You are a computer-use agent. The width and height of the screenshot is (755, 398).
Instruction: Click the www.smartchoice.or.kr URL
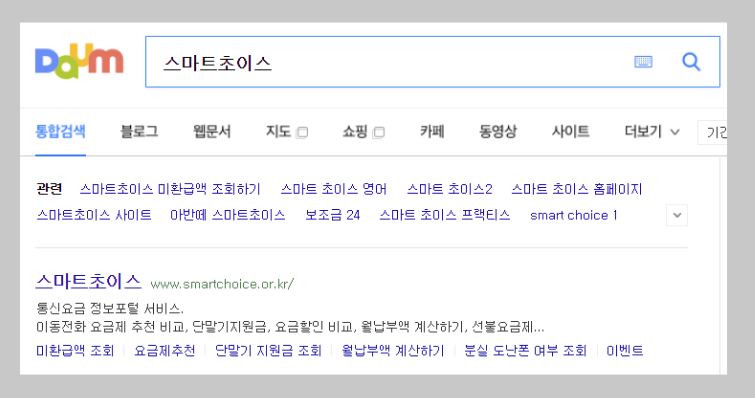tap(222, 284)
